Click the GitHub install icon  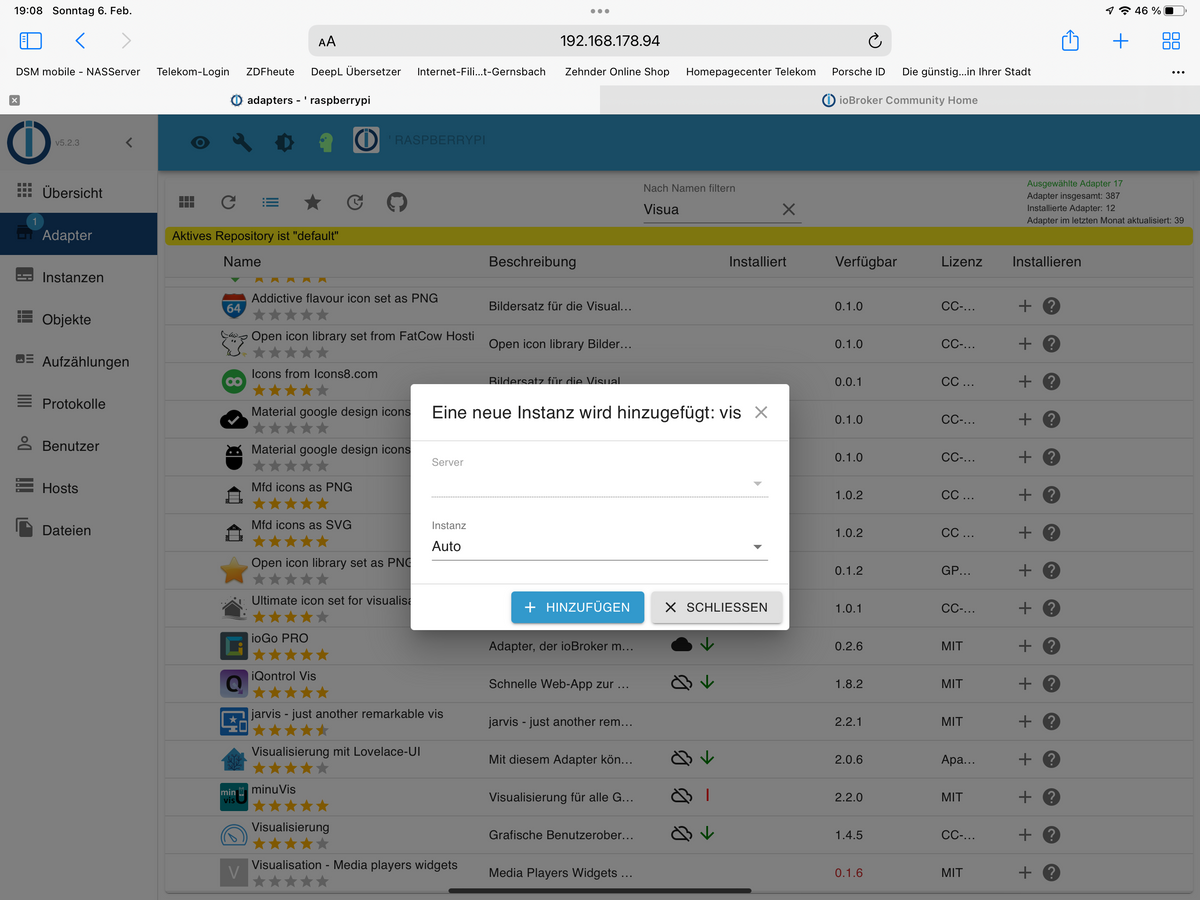click(397, 202)
